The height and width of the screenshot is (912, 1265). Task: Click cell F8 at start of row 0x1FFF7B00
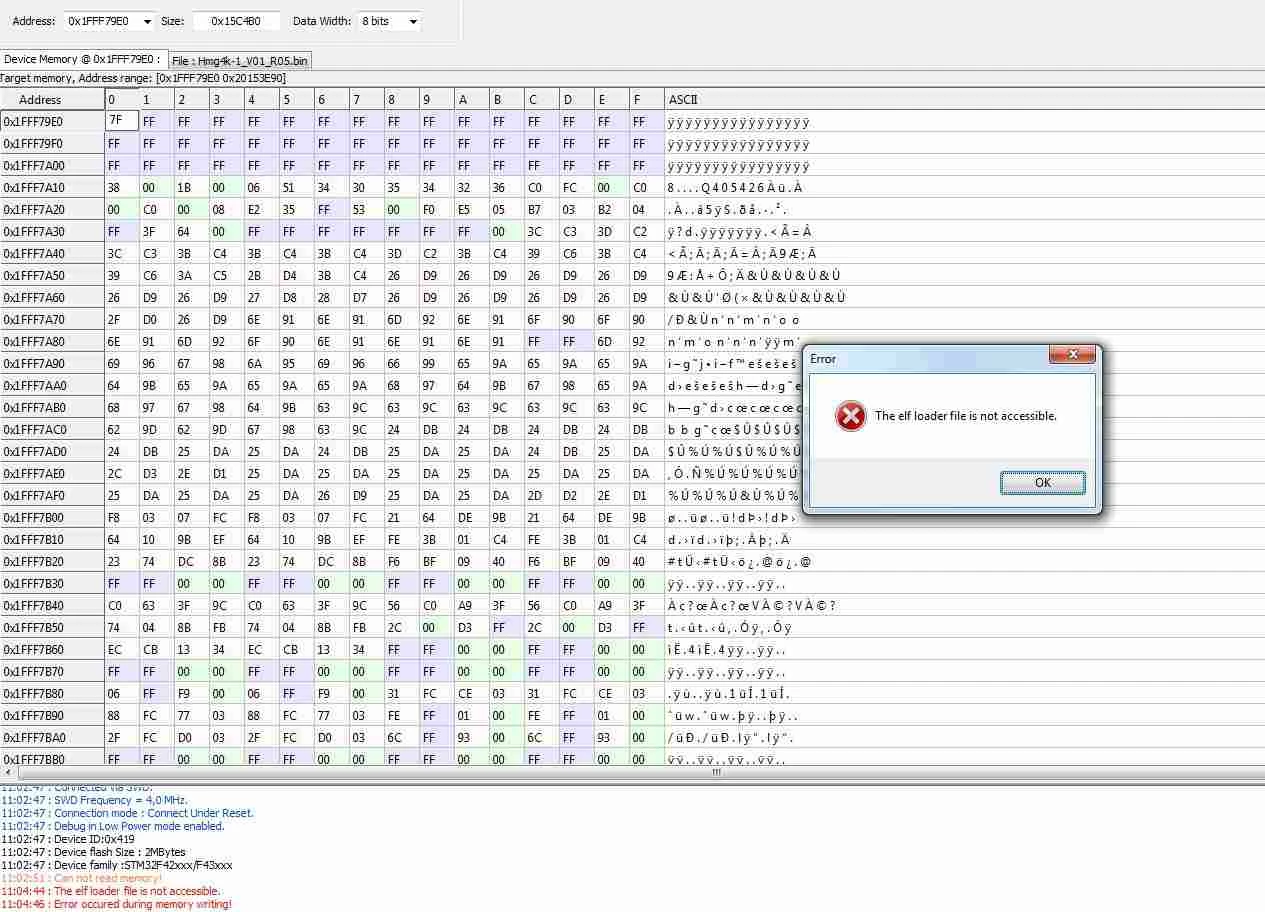point(122,517)
